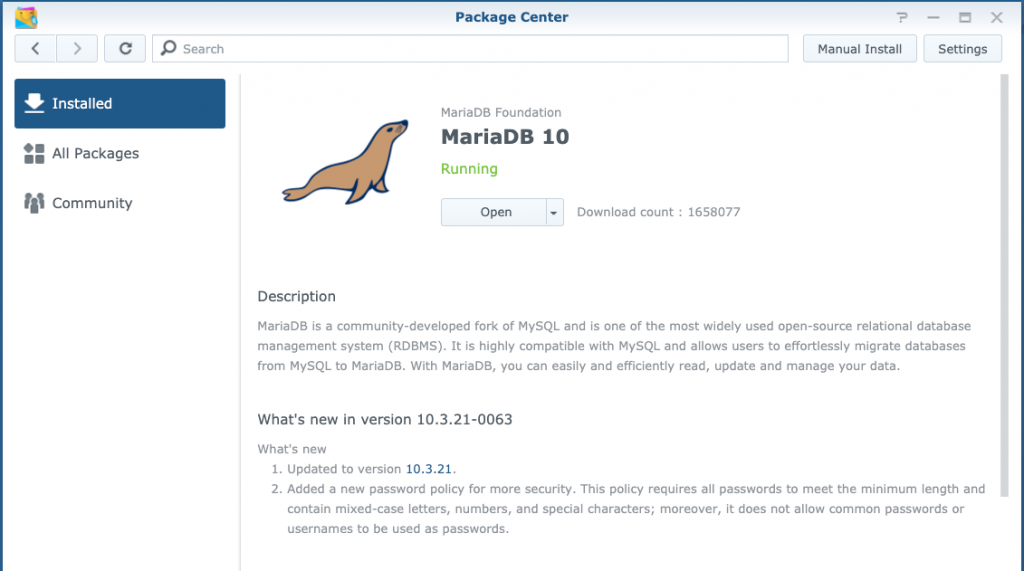Click the MariaDB Foundation publisher text

[x=501, y=112]
